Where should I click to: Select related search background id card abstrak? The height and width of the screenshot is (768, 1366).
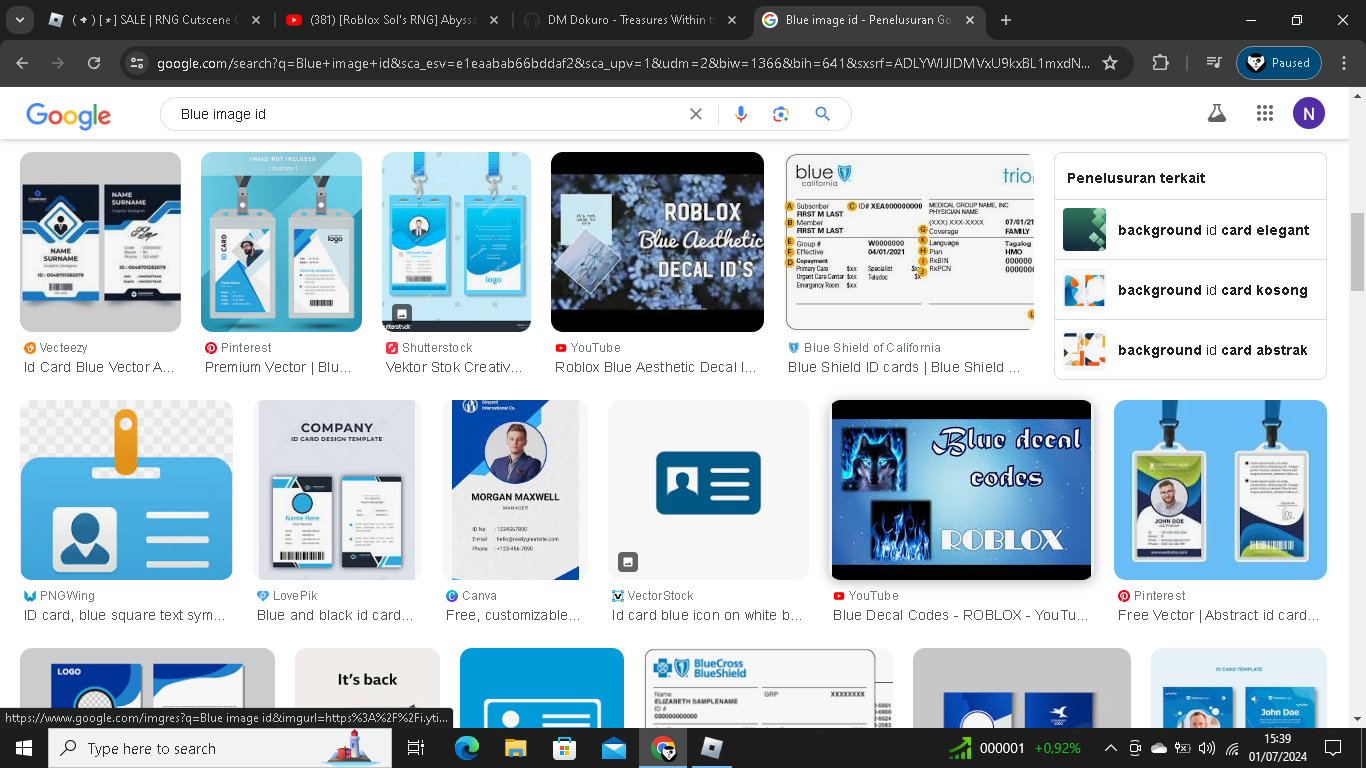(1190, 350)
